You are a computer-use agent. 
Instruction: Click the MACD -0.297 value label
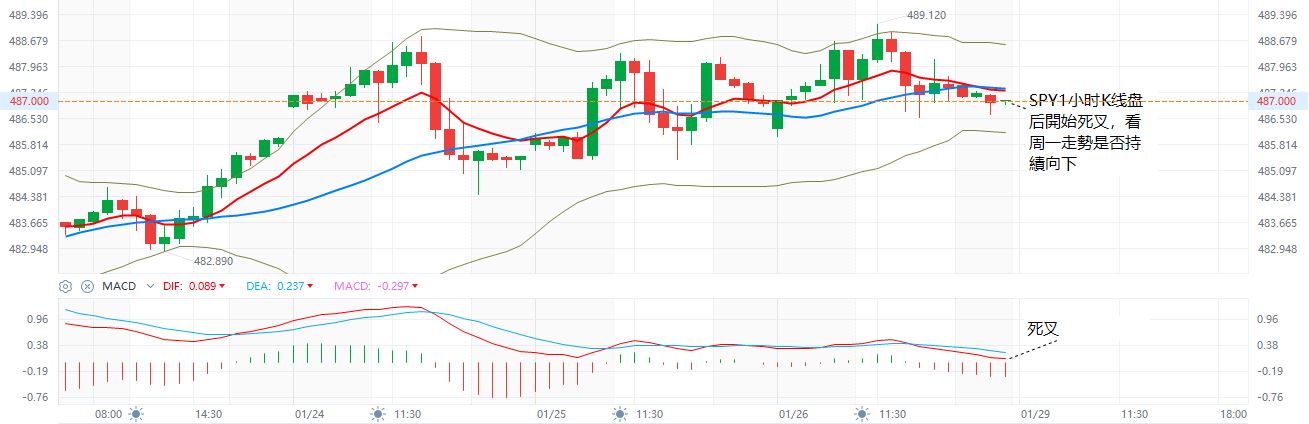[x=376, y=286]
